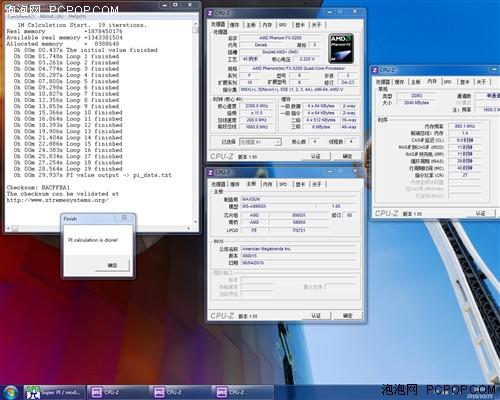Click the 'Loop 19 finished' line in Super PI
Image resolution: width=500 pixels, height=400 pixels.
pos(68,169)
